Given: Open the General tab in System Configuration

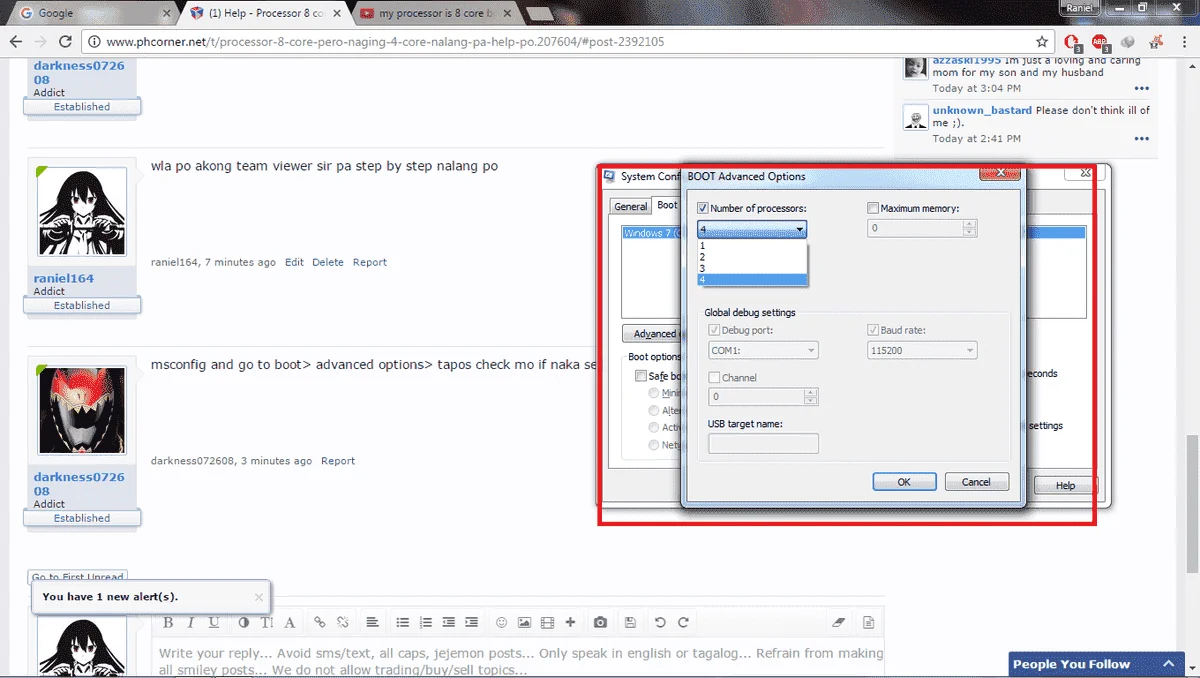Looking at the screenshot, I should [630, 206].
